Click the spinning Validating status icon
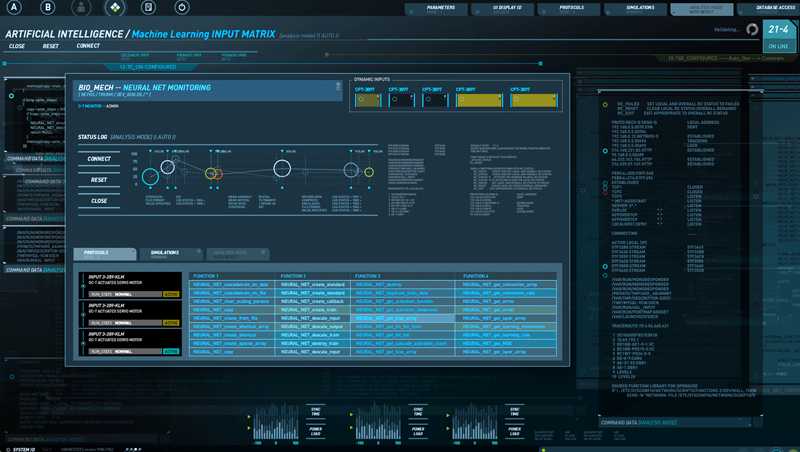 pyautogui.click(x=751, y=30)
